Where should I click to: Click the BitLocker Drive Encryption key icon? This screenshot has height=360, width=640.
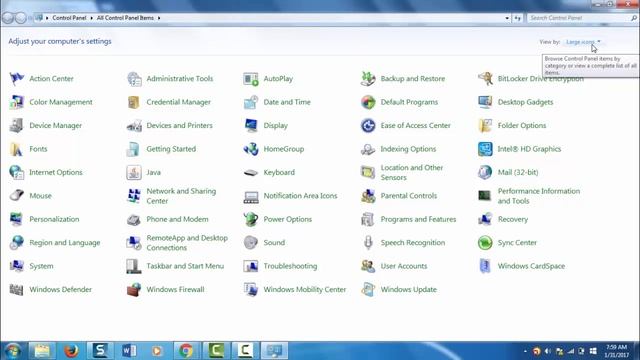click(485, 79)
